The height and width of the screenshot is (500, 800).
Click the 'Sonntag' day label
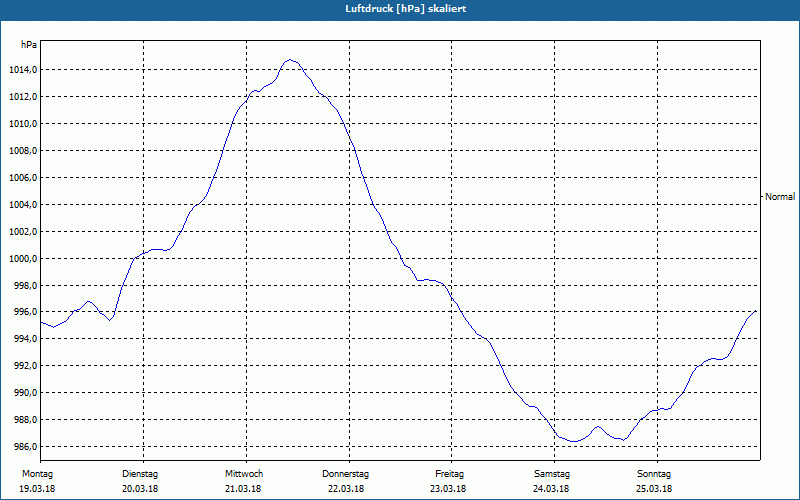(654, 474)
